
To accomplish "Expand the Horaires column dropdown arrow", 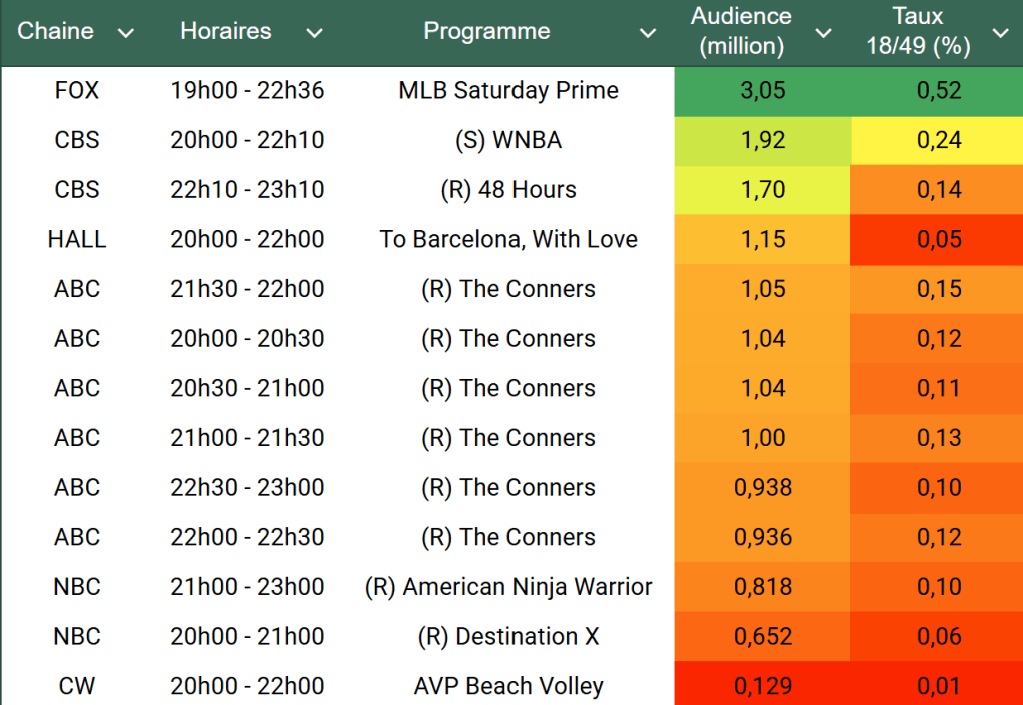I will pyautogui.click(x=314, y=33).
